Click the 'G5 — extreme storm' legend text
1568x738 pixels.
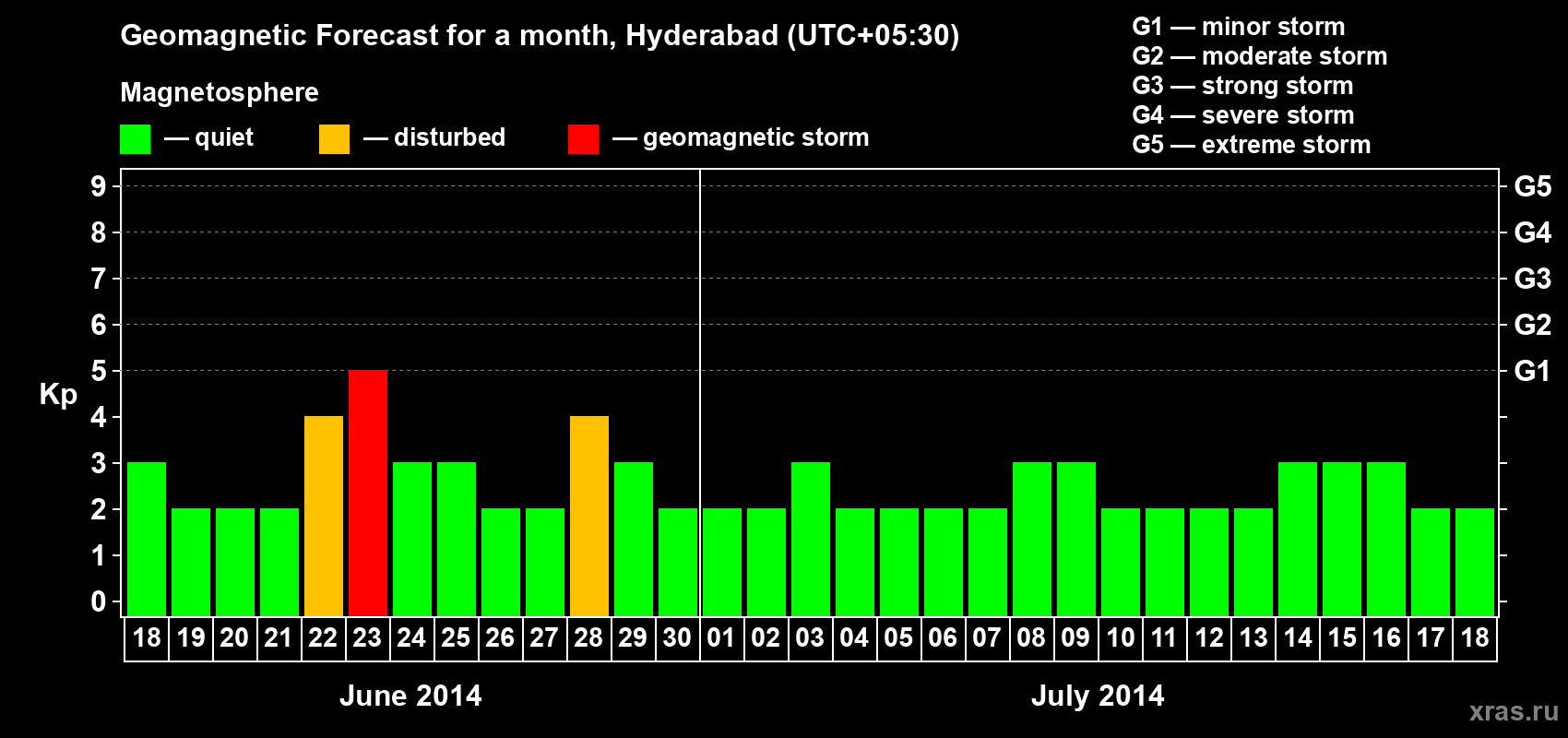pos(1252,145)
